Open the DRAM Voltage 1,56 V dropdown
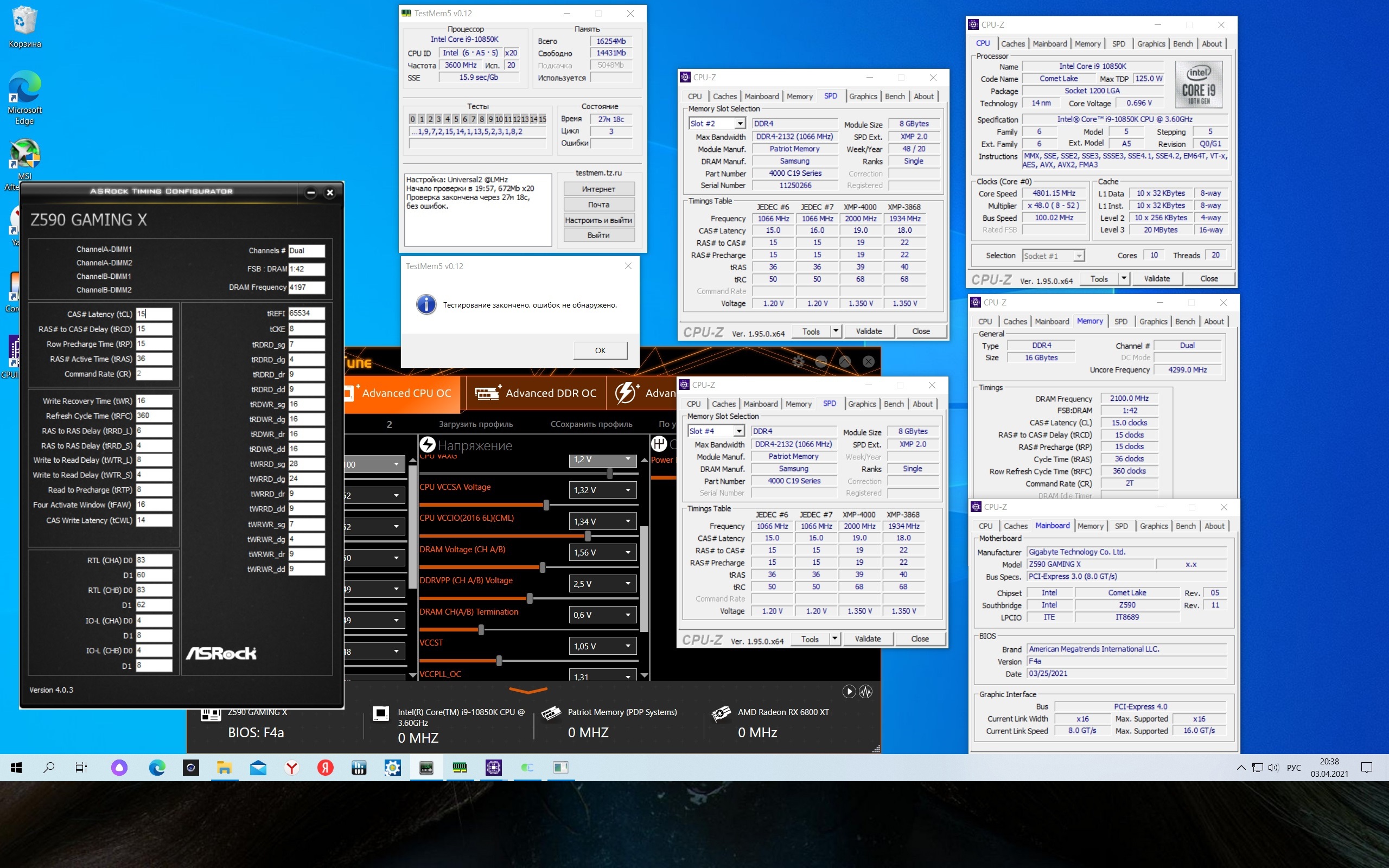 [628, 553]
